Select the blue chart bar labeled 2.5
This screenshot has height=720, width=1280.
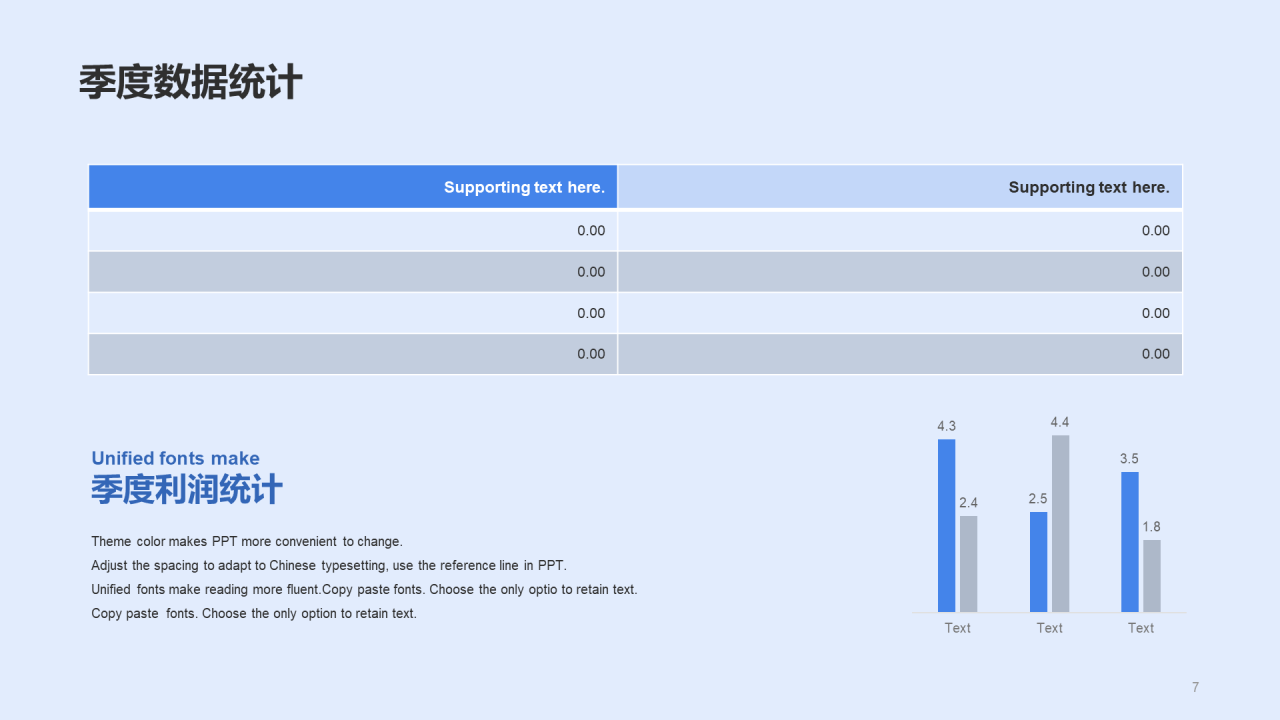point(1038,562)
